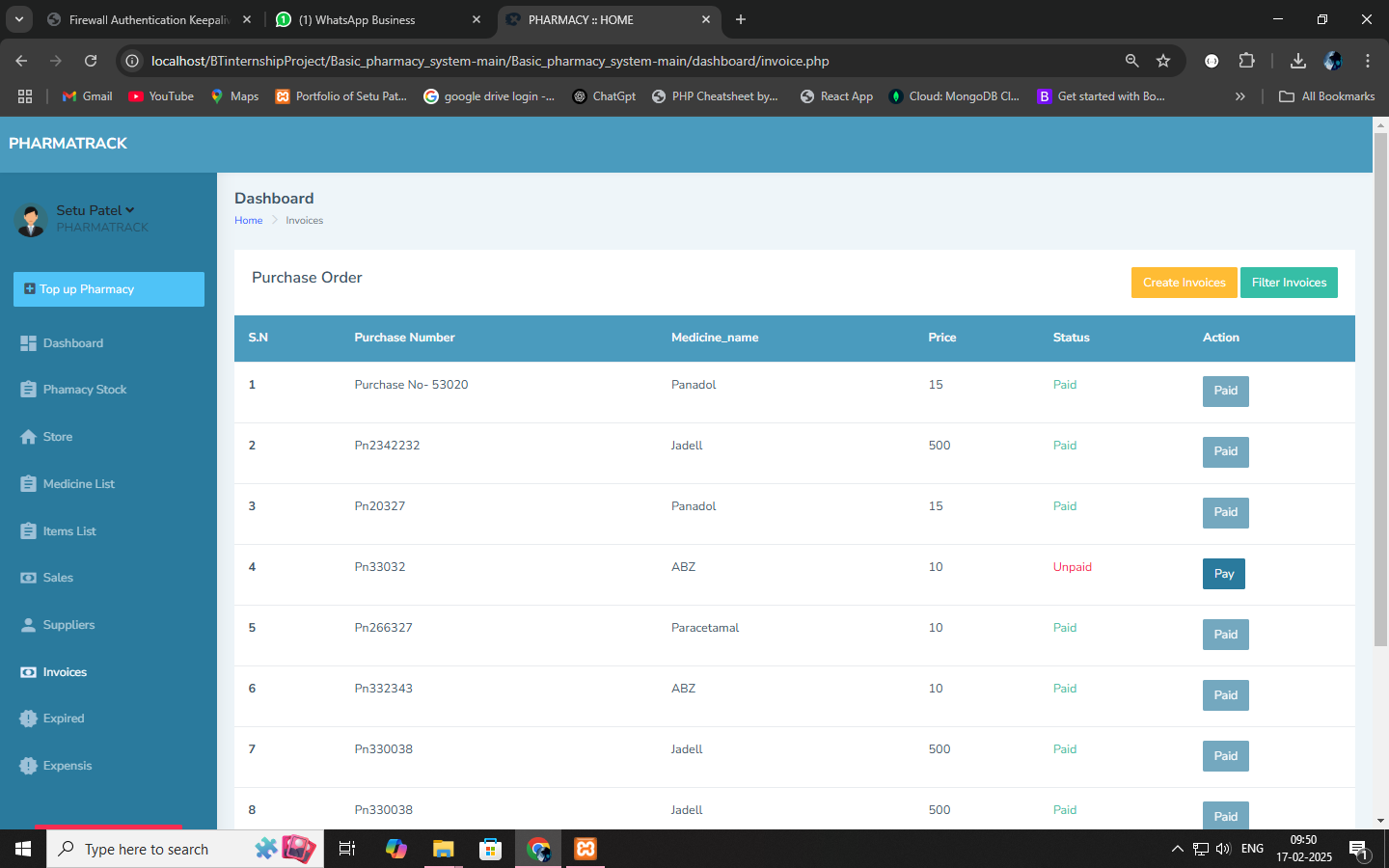This screenshot has height=868, width=1389.
Task: Show more bookmarks with the chevron
Action: pos(1240,96)
